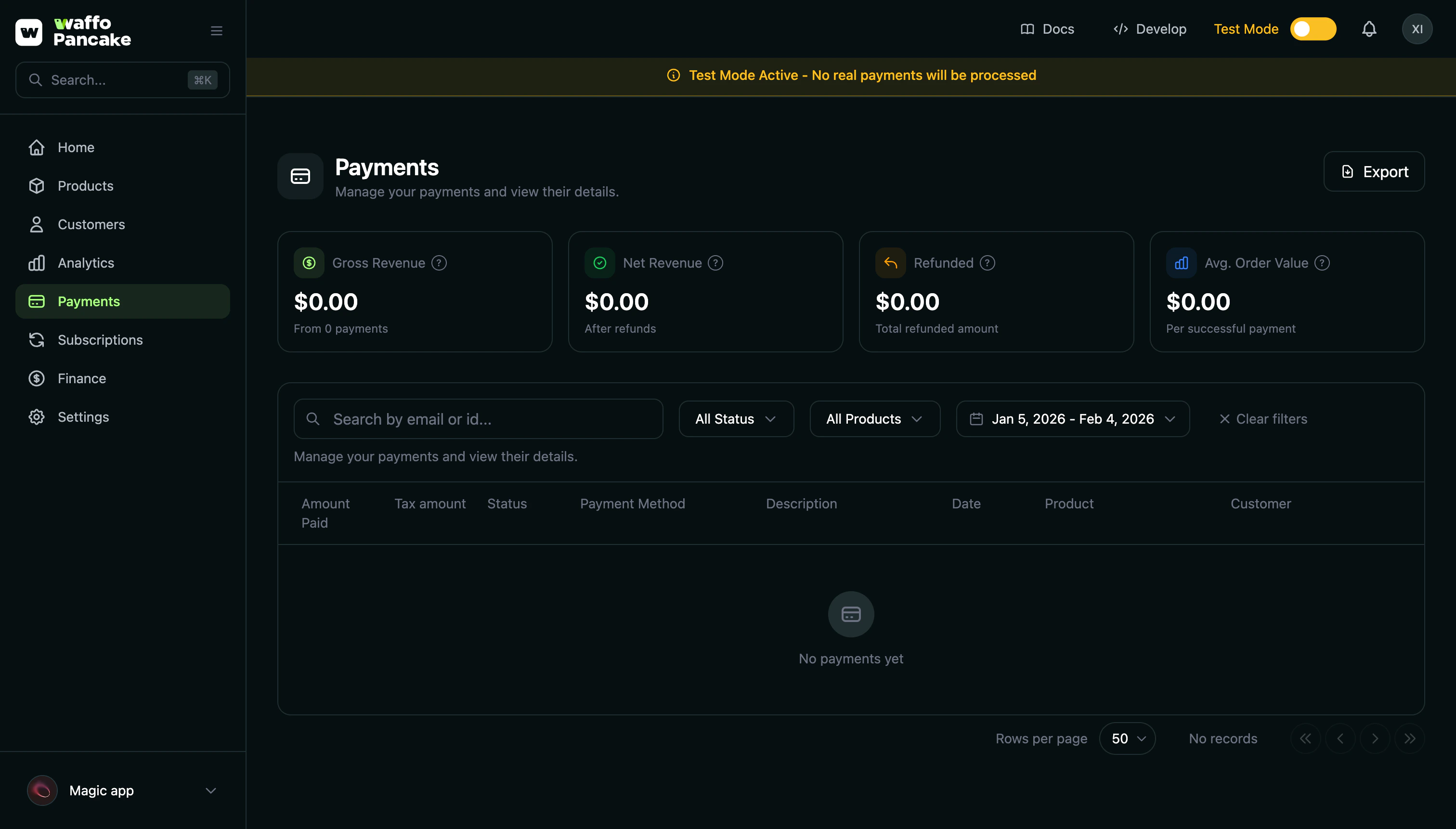Open the Docs menu item
1456x829 pixels.
click(1048, 28)
